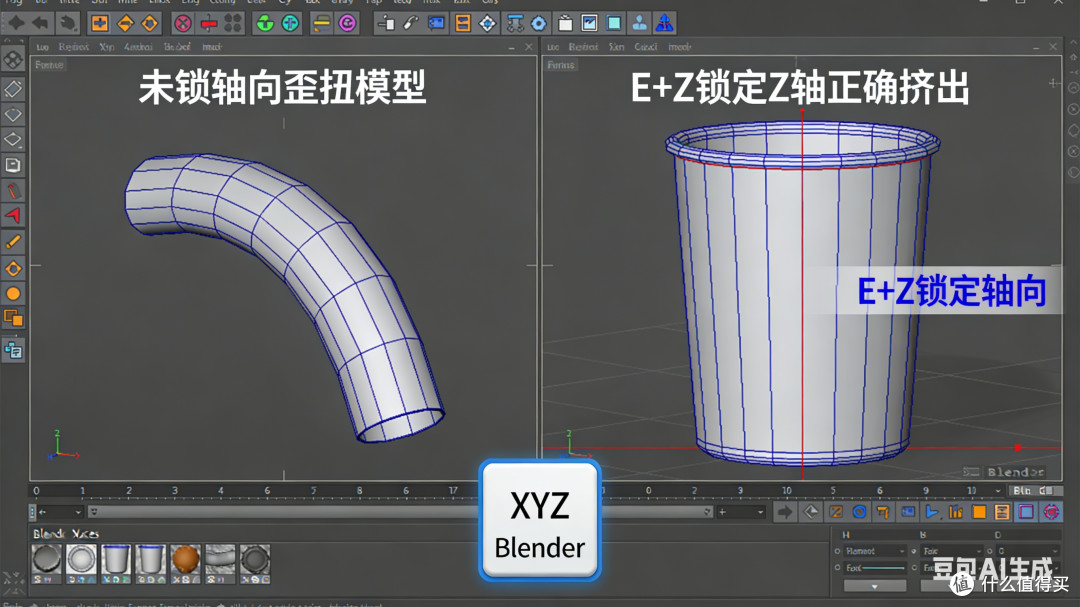Click the orange overlapping squares icon in left sidebar
1080x607 pixels.
[x=13, y=318]
